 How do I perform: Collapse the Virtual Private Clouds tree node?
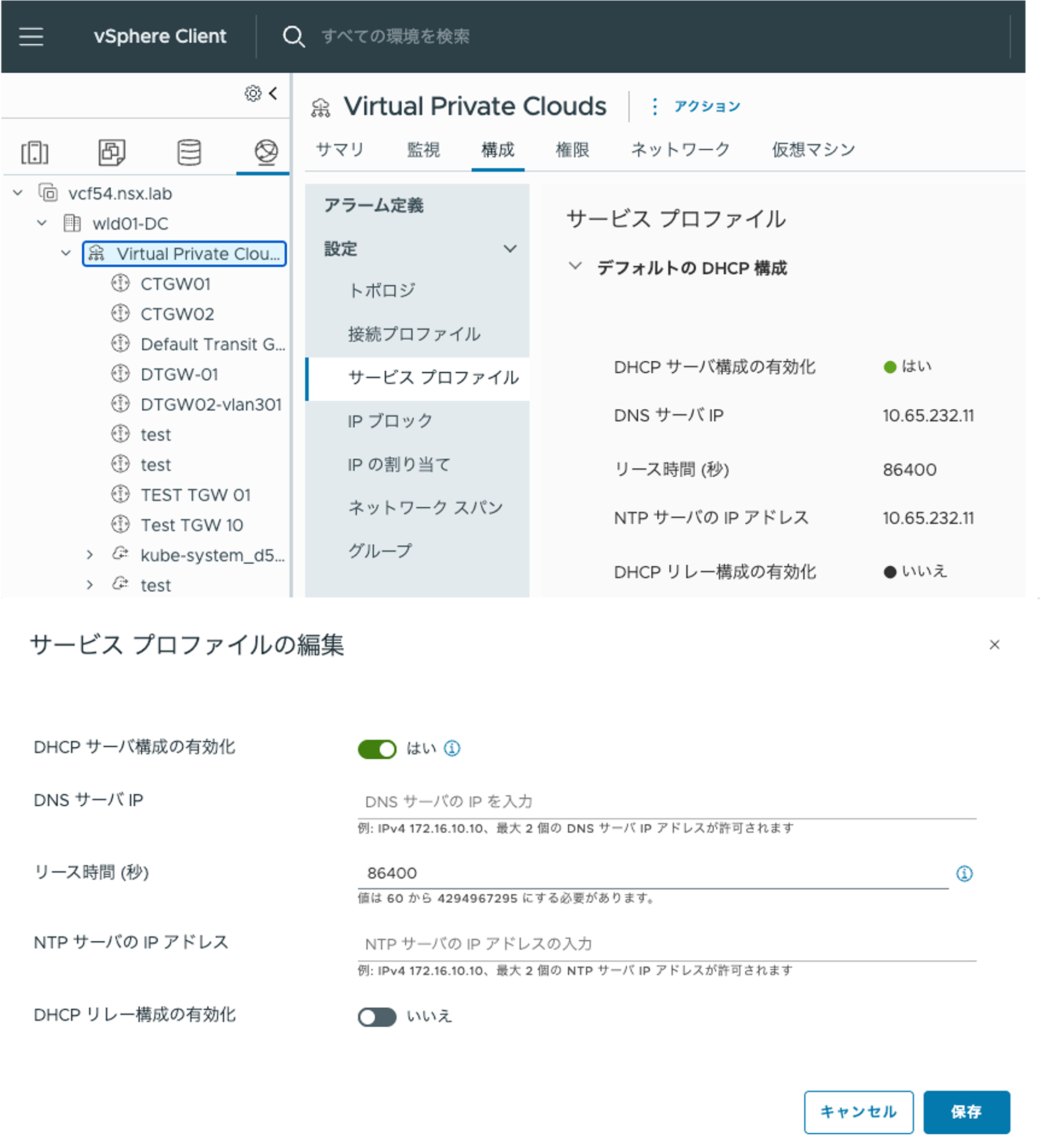(66, 253)
